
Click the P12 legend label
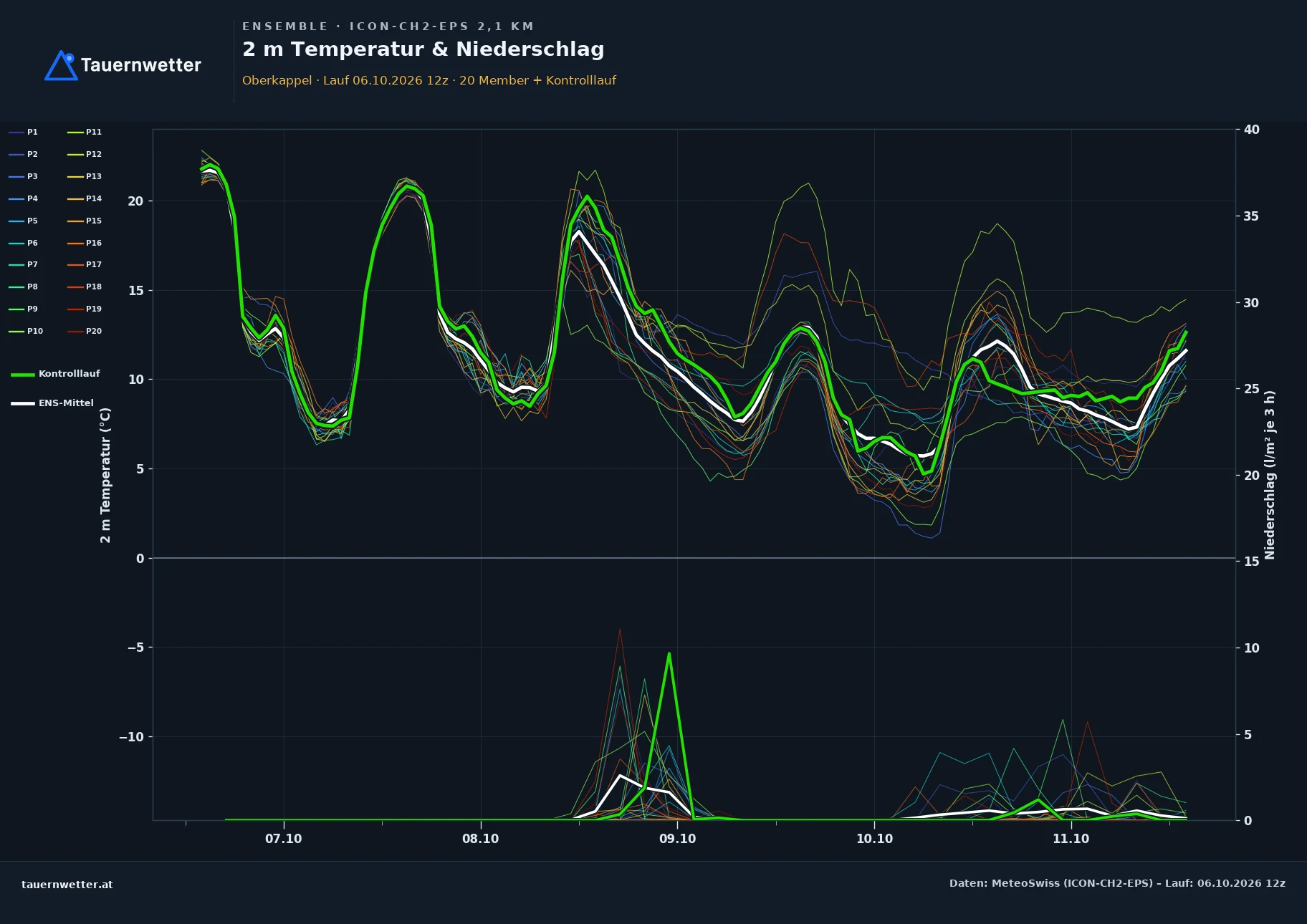94,154
